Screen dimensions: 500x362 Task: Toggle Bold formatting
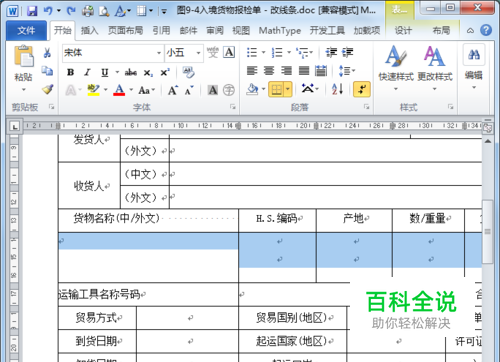[x=70, y=72]
